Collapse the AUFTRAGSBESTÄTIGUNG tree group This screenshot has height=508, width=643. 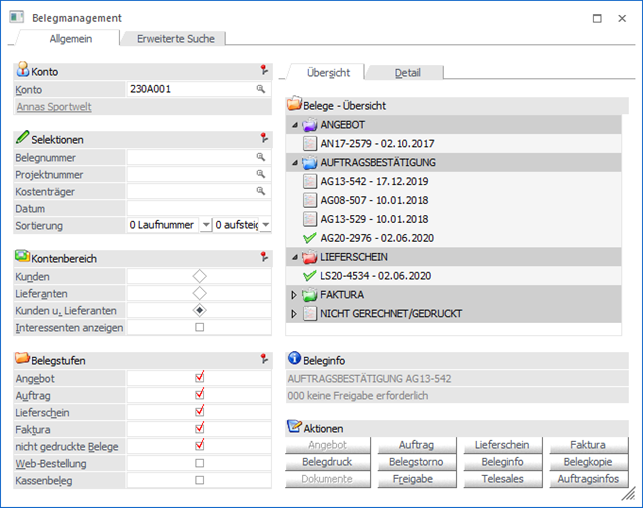pyautogui.click(x=293, y=162)
